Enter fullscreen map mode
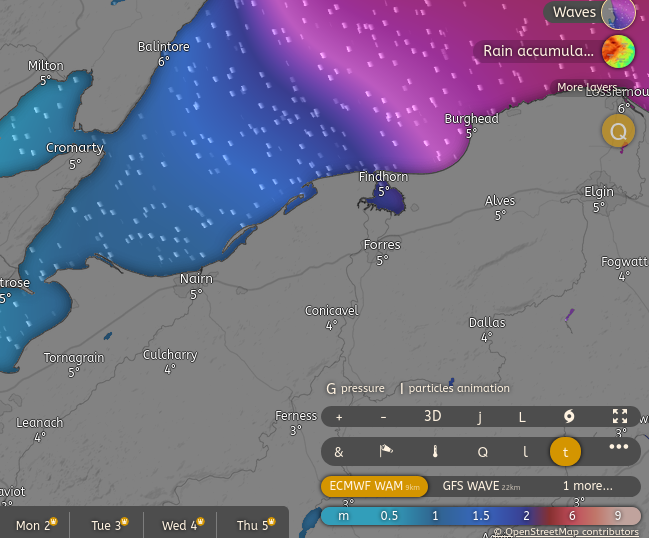Screen dimensions: 649x538 [619, 417]
